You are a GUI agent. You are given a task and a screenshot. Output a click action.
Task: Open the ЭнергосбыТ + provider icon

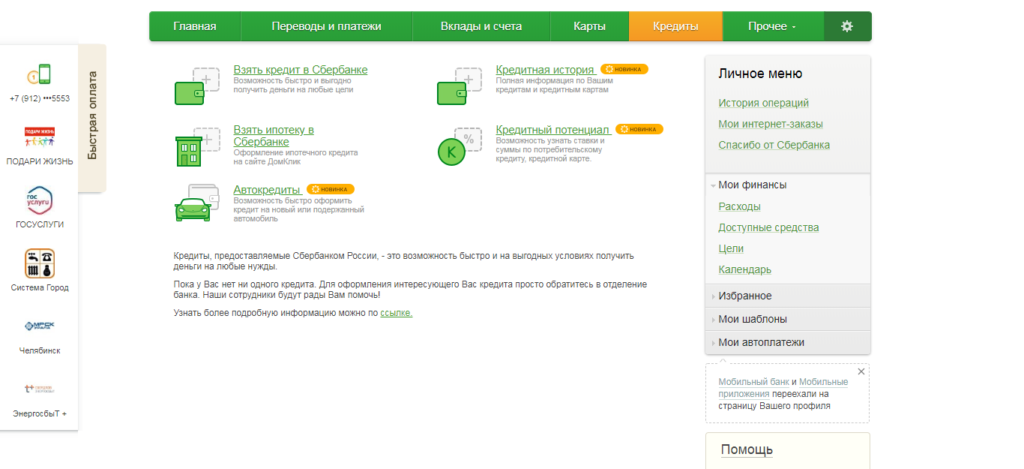click(39, 389)
